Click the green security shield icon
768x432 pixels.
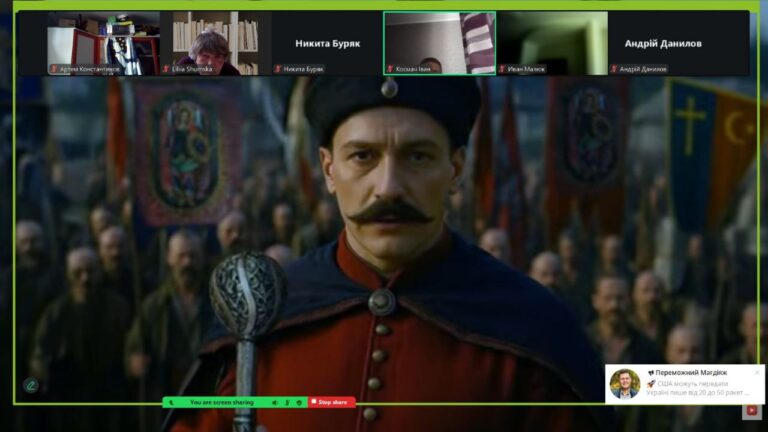pos(299,402)
